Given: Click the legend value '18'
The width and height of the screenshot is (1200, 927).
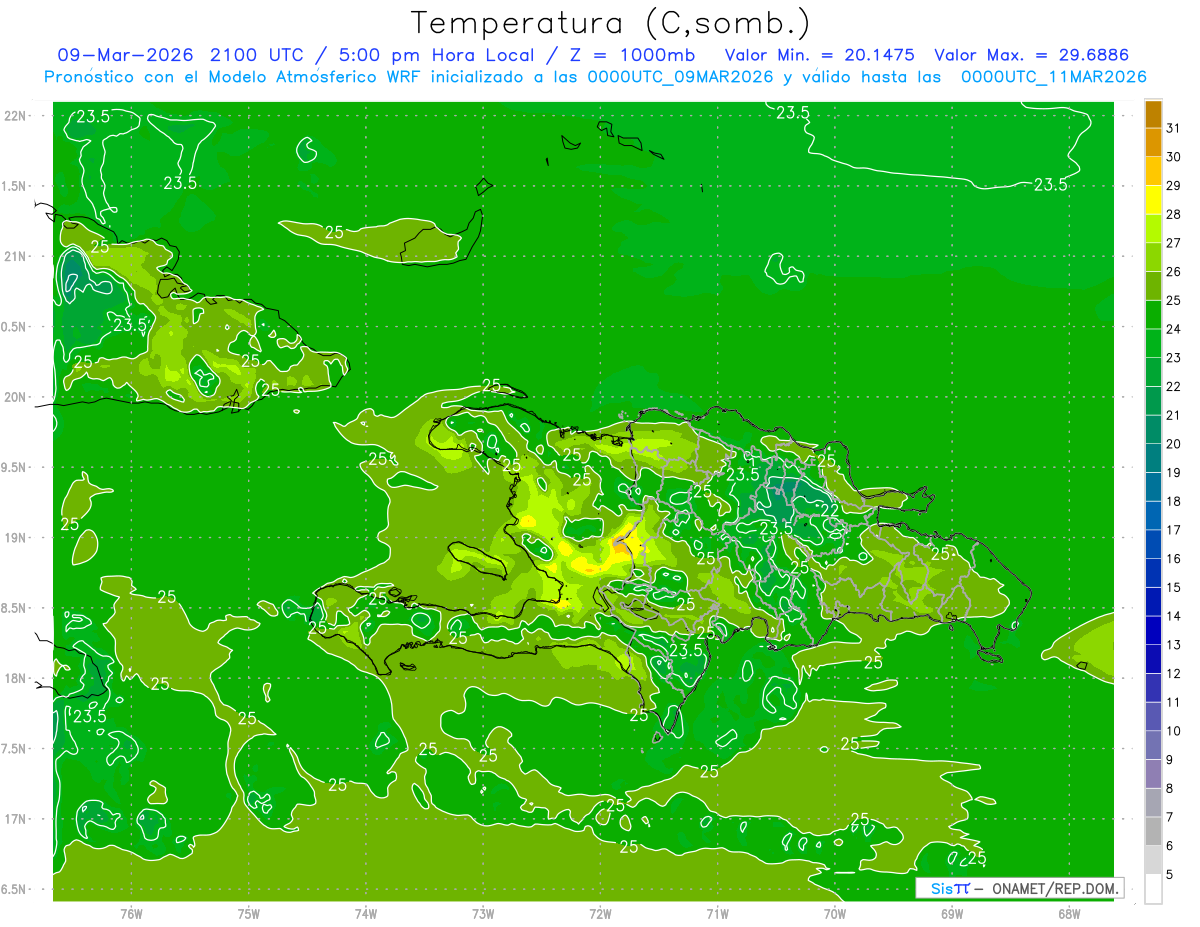Looking at the screenshot, I should (1173, 501).
